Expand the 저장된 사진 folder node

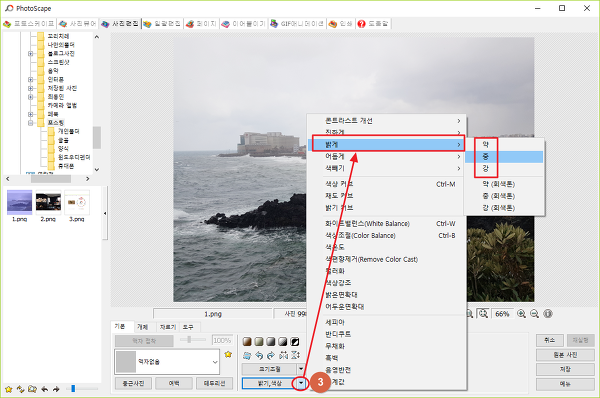(30, 88)
